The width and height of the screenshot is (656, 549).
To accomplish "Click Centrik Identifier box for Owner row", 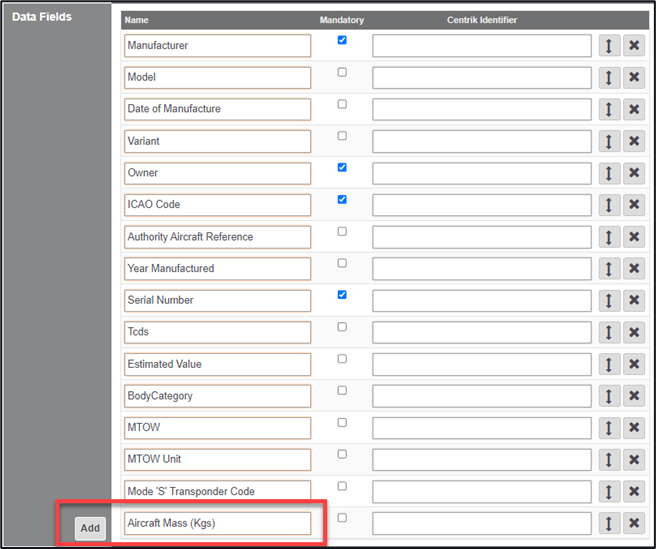I will pos(481,173).
